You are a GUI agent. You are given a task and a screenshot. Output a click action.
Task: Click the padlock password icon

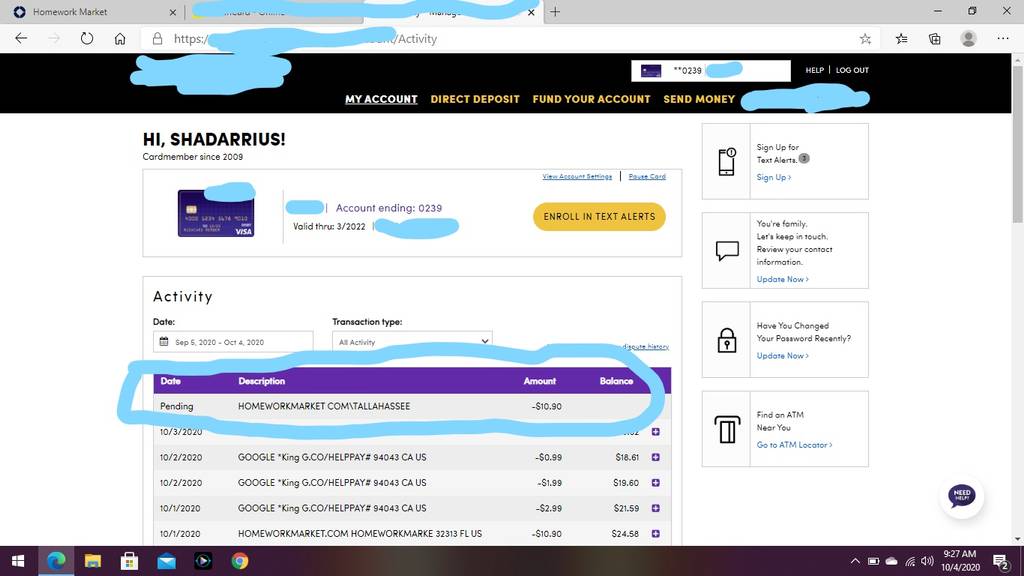(x=727, y=340)
